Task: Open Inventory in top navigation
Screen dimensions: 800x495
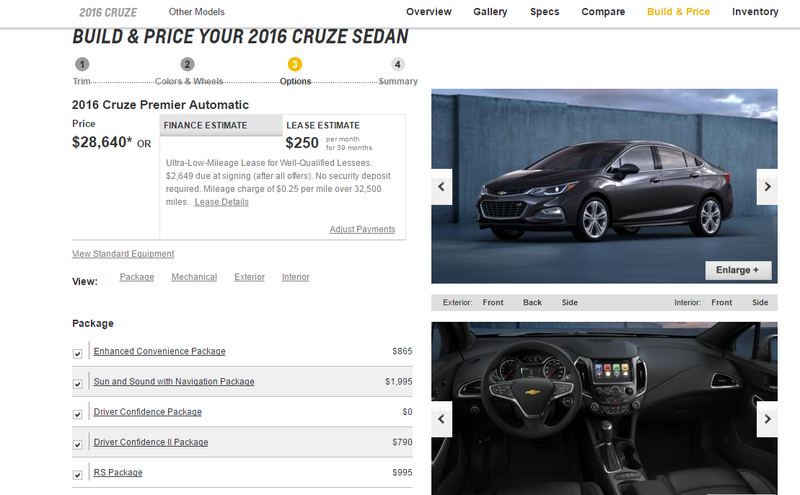Action: click(755, 12)
